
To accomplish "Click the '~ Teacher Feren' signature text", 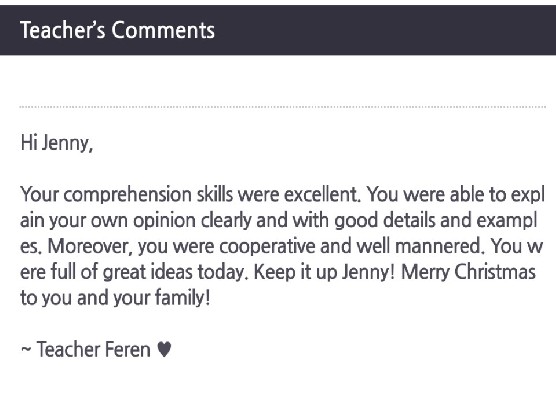I will tap(85, 349).
